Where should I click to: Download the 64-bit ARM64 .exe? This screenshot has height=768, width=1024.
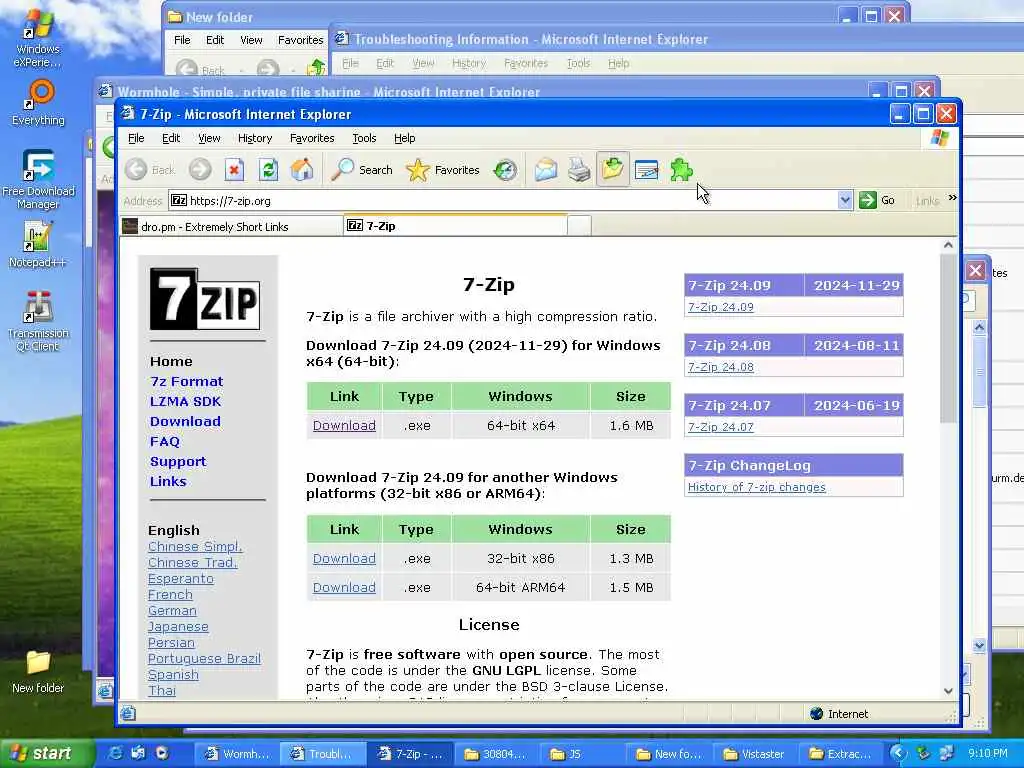click(344, 587)
